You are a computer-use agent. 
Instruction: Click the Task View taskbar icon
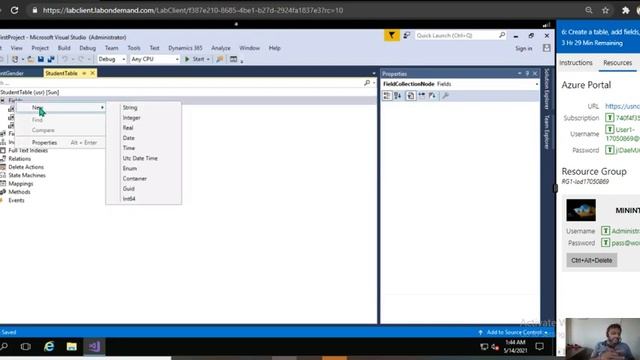point(26,347)
